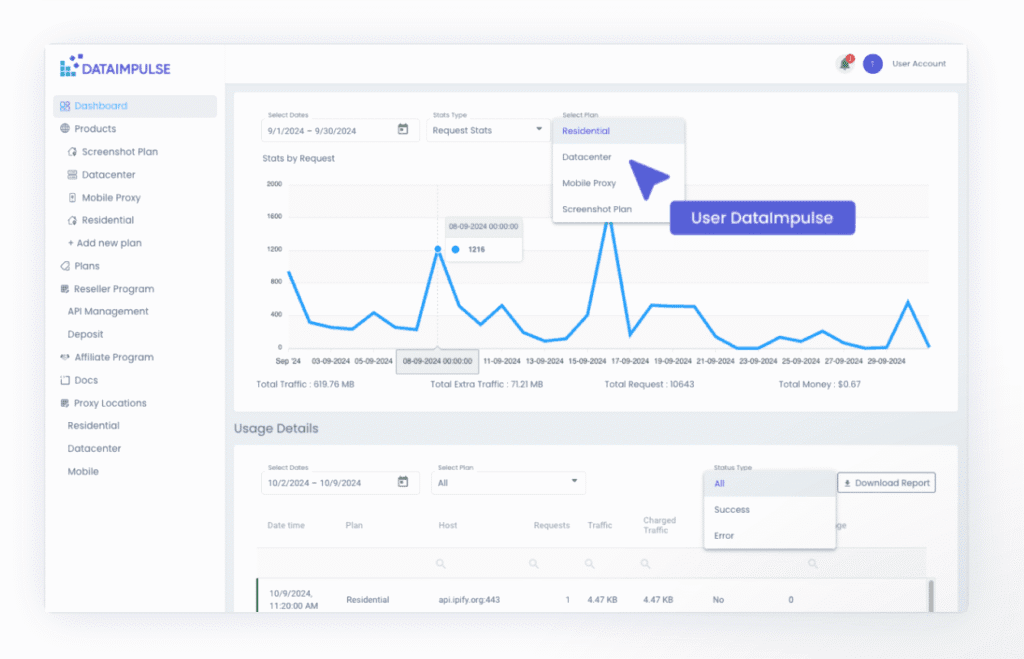Click the usage details dates input field

tap(340, 483)
